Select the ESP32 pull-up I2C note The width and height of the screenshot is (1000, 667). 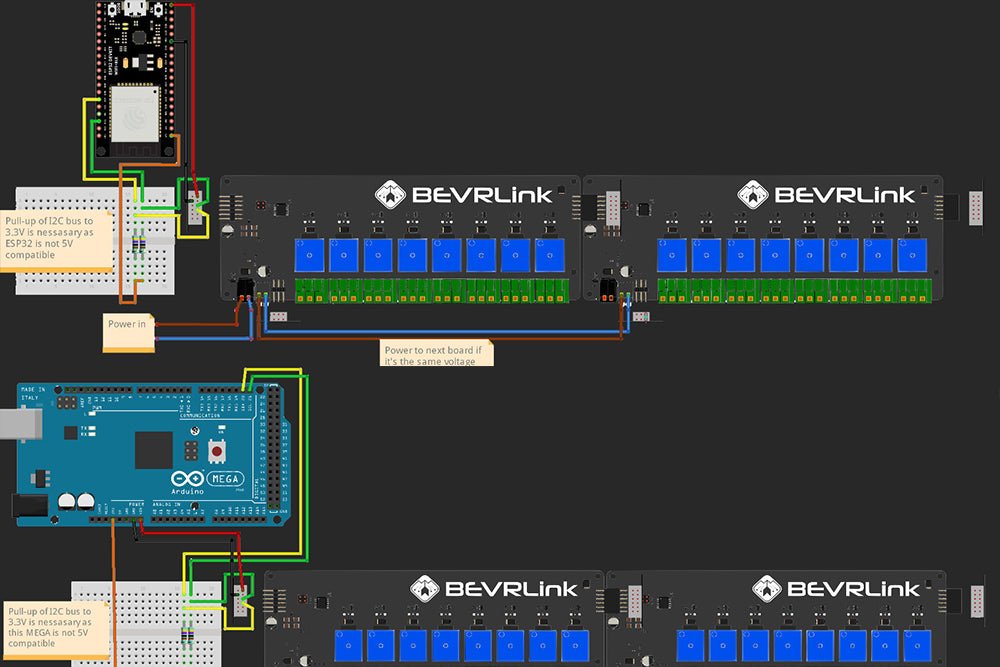[x=56, y=238]
